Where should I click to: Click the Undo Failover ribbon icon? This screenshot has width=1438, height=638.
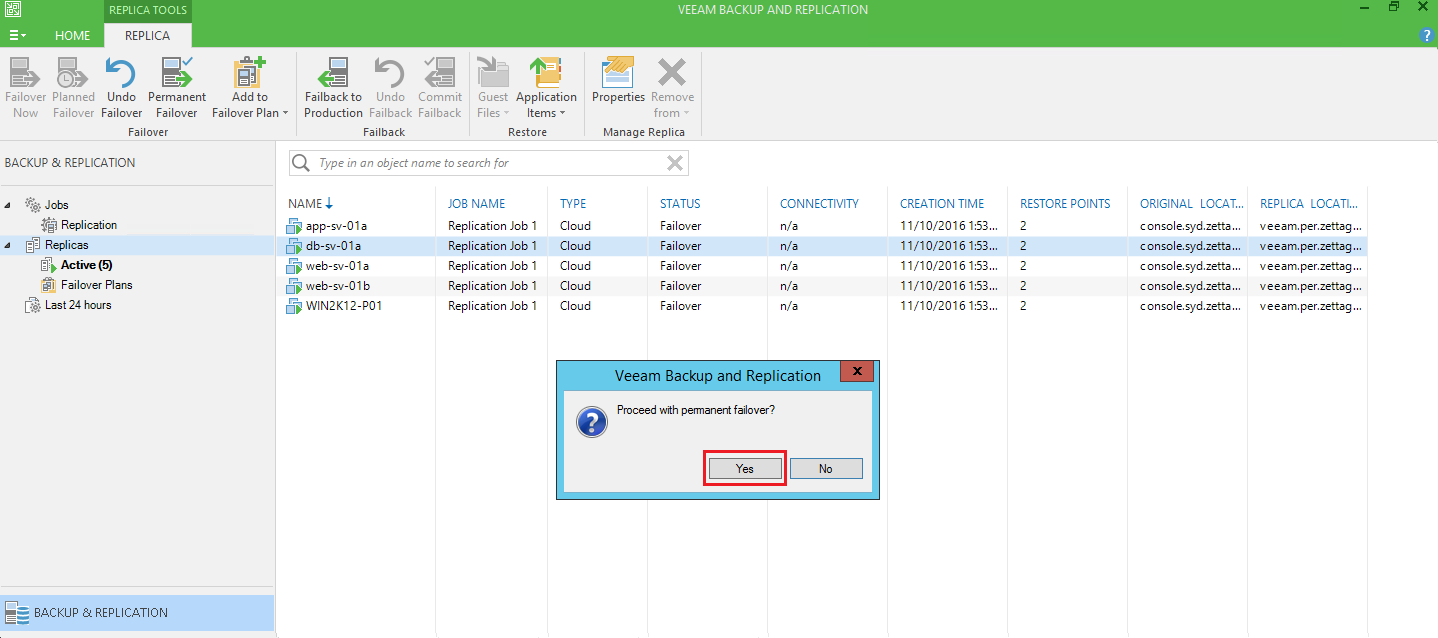(121, 88)
